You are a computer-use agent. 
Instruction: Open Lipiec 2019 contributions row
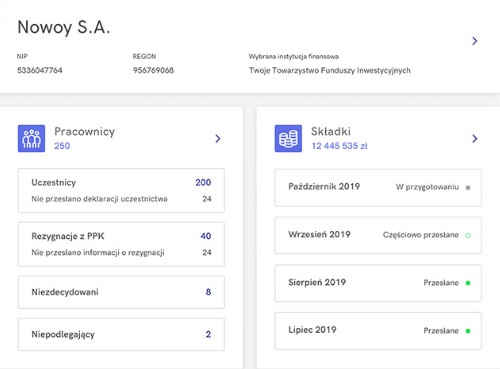tap(378, 331)
